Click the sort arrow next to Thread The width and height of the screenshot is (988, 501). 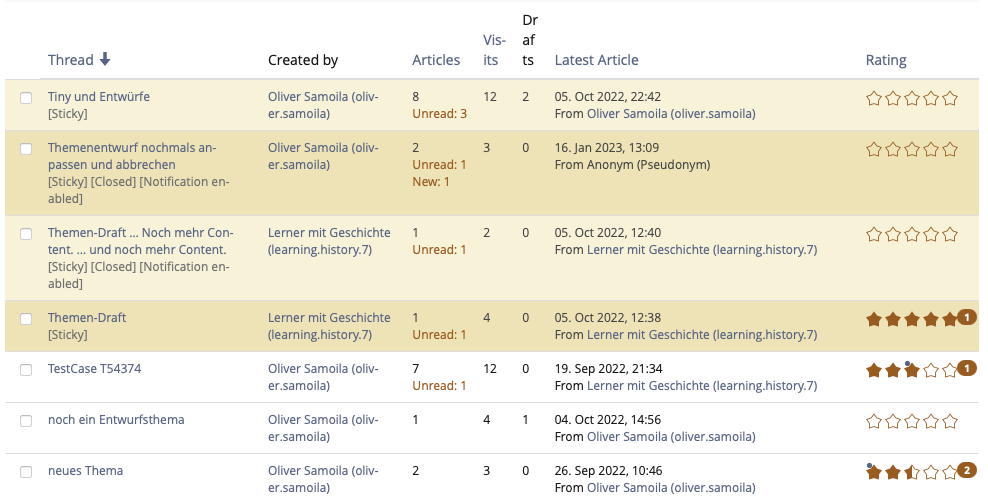coord(105,60)
